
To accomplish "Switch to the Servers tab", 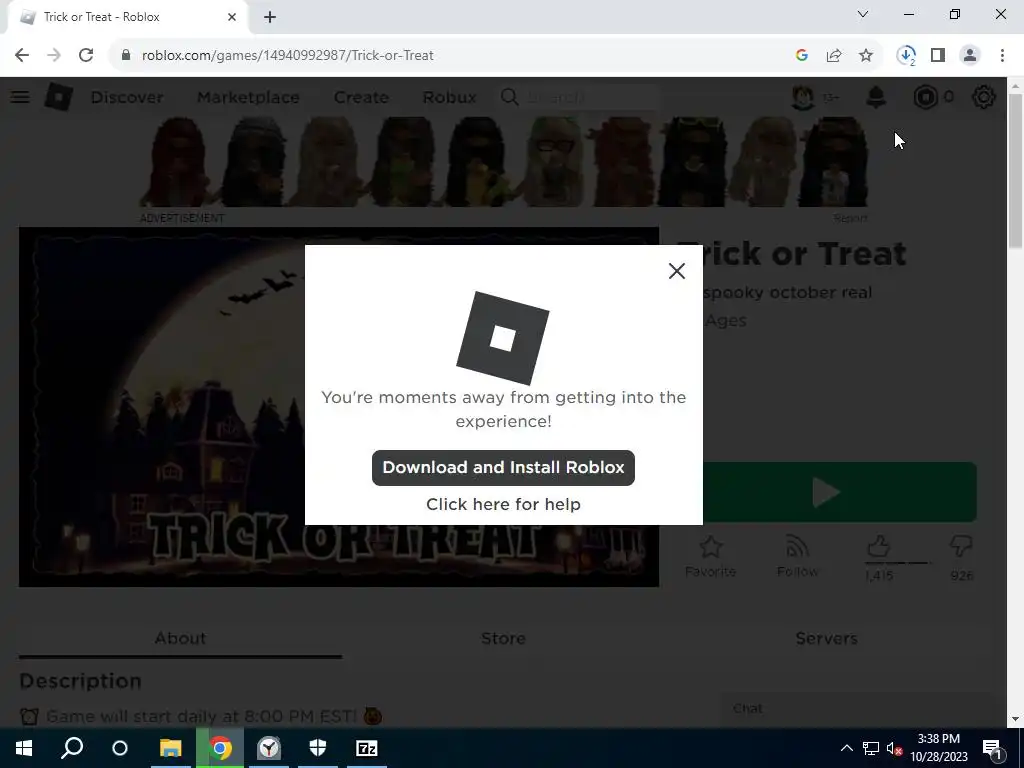I will (826, 638).
